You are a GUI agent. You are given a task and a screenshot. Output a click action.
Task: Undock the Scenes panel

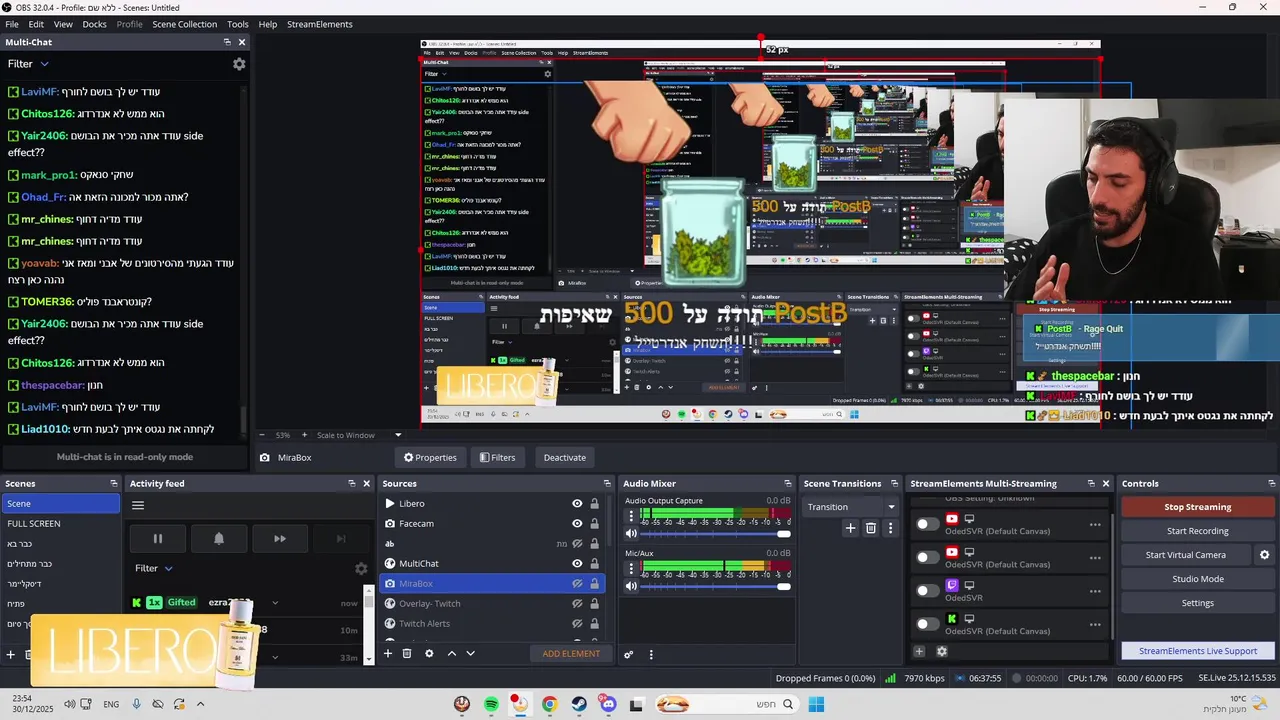[113, 484]
